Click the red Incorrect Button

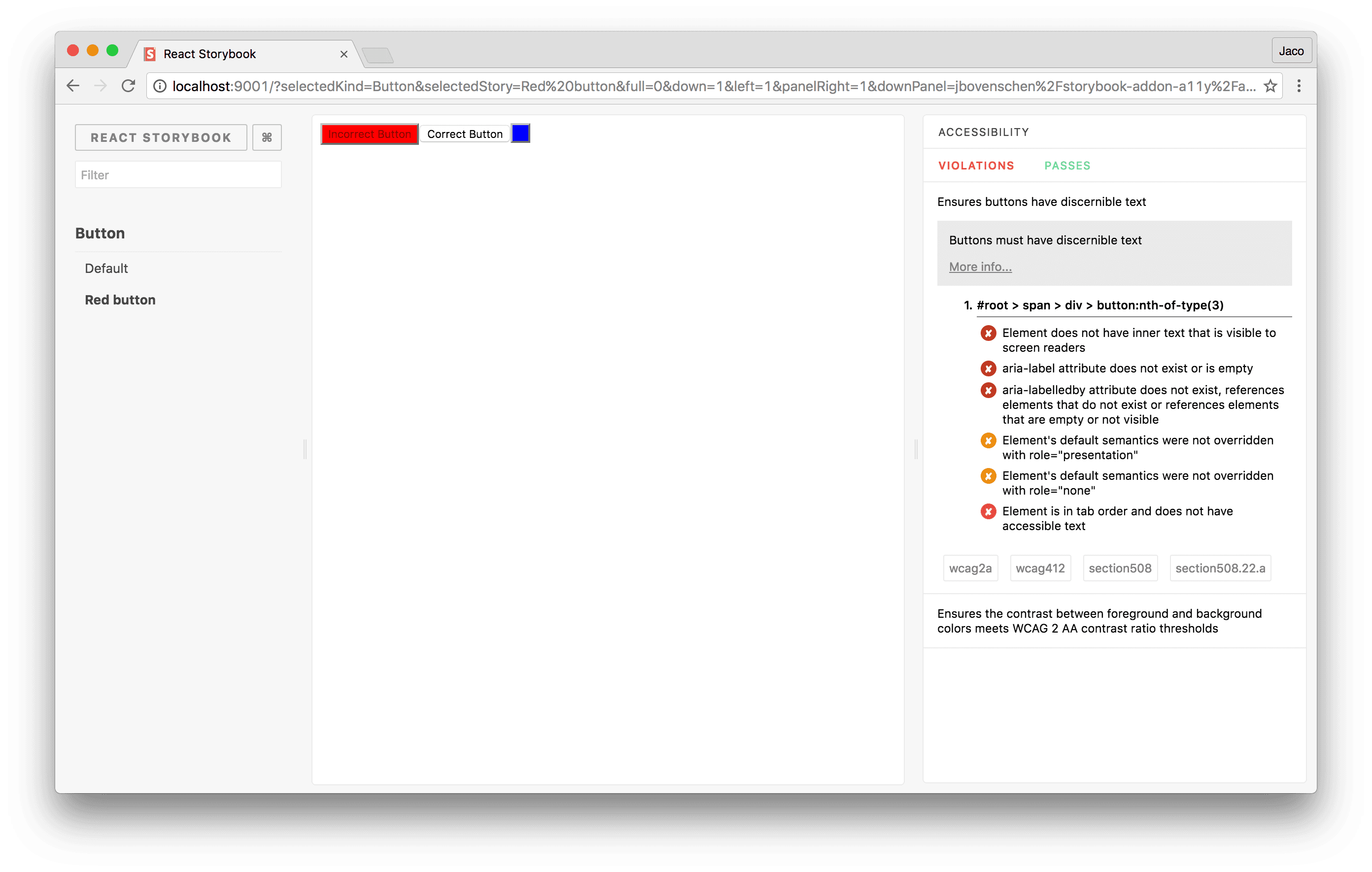369,134
